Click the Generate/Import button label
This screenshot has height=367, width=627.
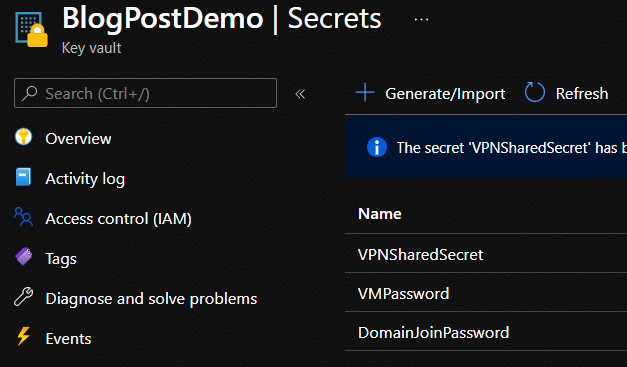pos(445,94)
